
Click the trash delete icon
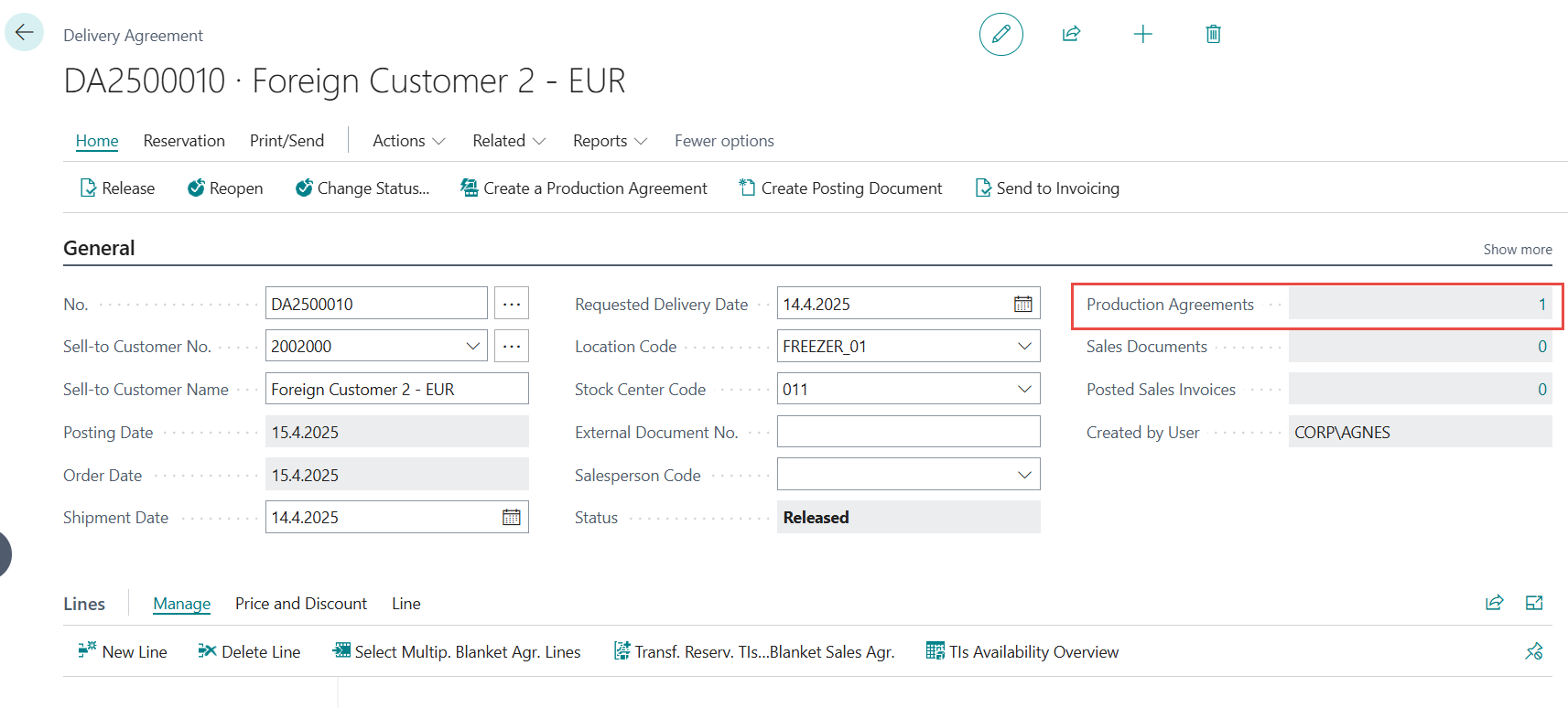point(1213,35)
